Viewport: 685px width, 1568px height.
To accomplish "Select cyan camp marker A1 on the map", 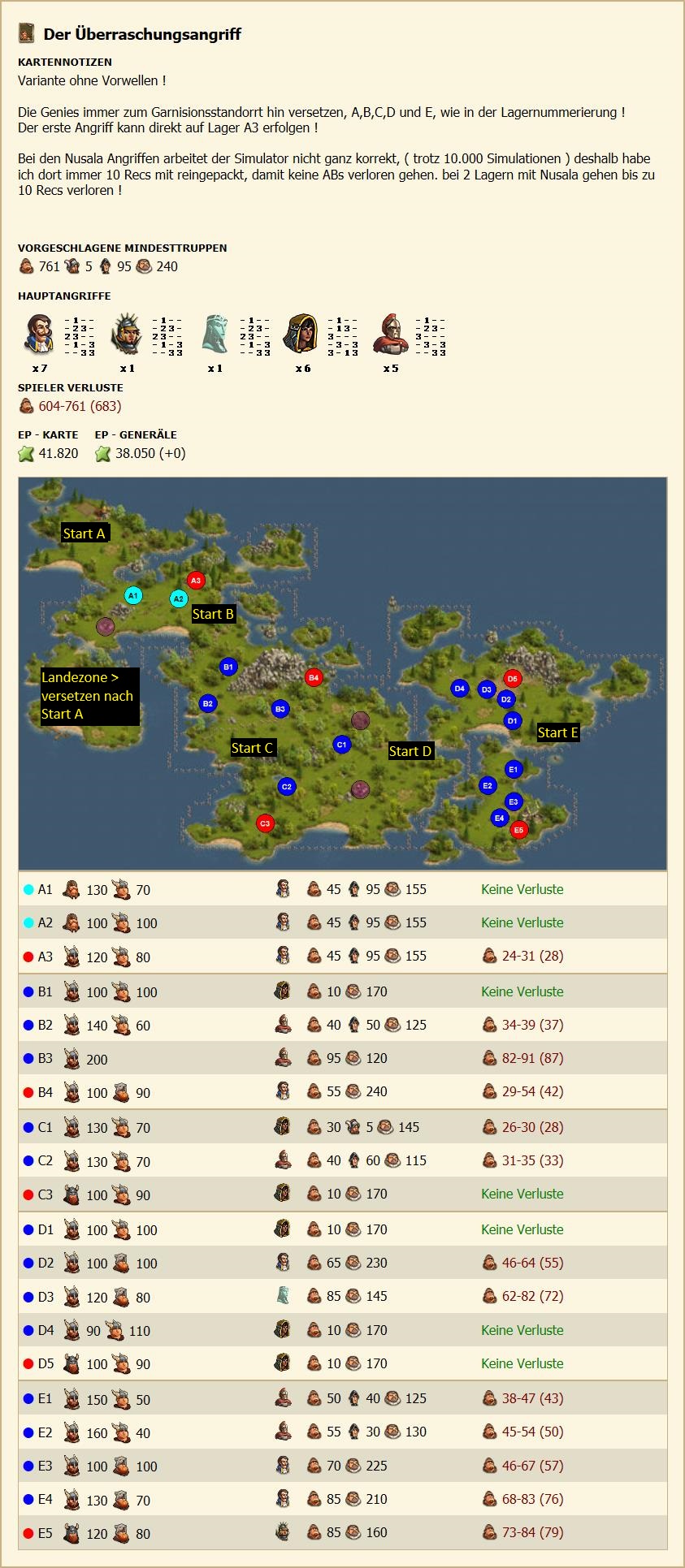I will pos(133,595).
